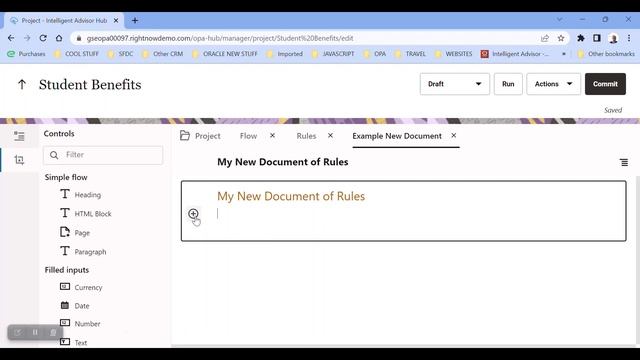Reload the browser page
The height and width of the screenshot is (360, 640).
coord(43,38)
